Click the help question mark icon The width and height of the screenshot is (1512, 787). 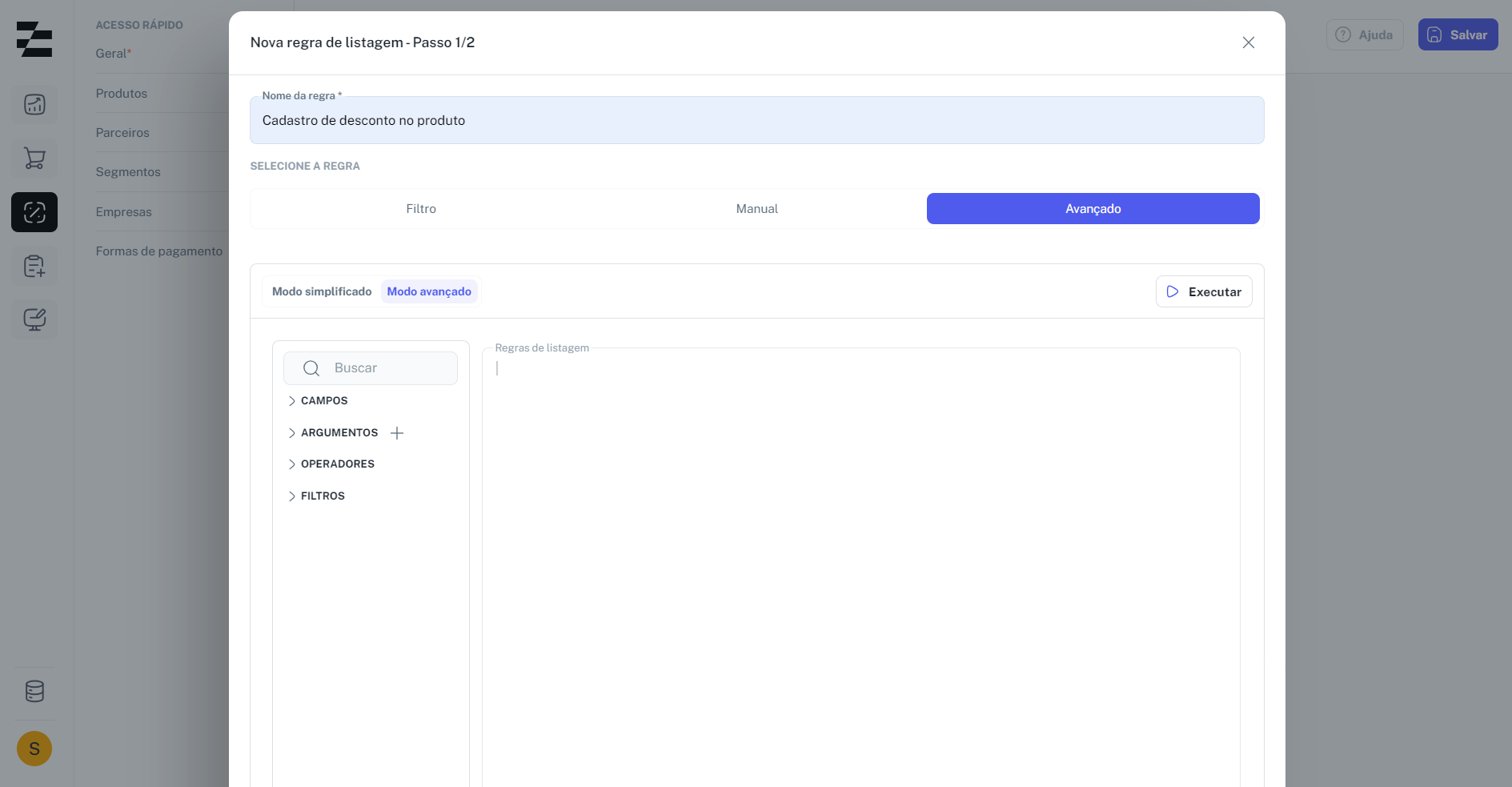(x=1343, y=34)
